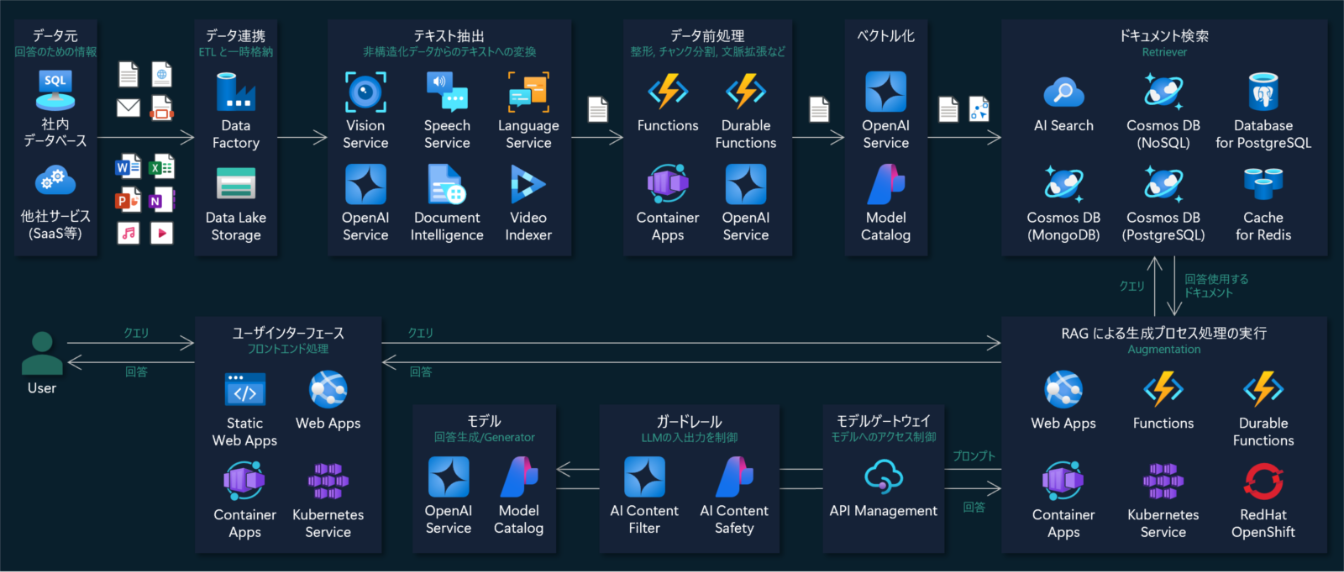The width and height of the screenshot is (1344, 572).
Task: Click Model Catalog icon in モデル panel
Action: click(519, 477)
